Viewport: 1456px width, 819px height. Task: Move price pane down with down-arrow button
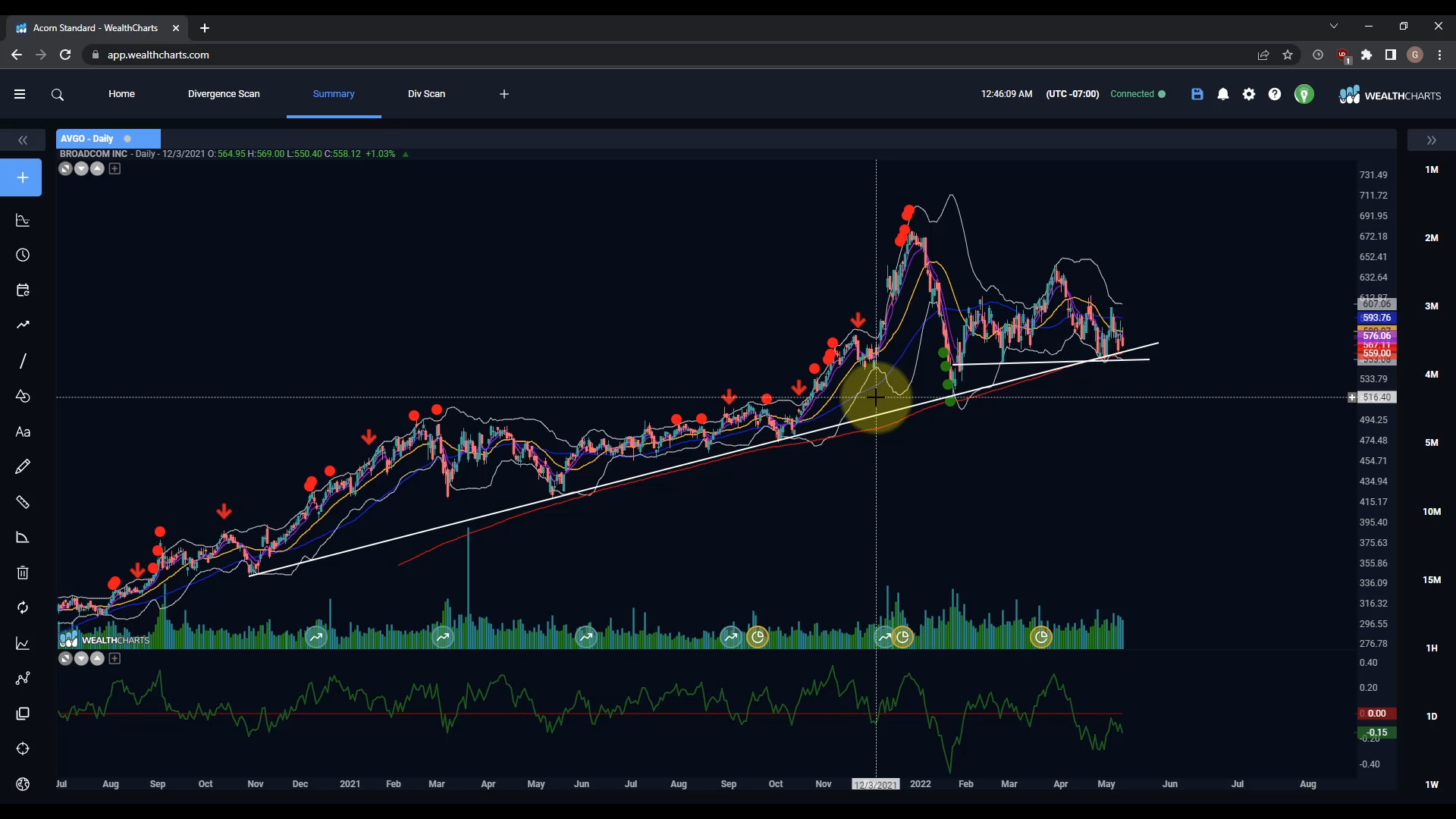[x=81, y=168]
